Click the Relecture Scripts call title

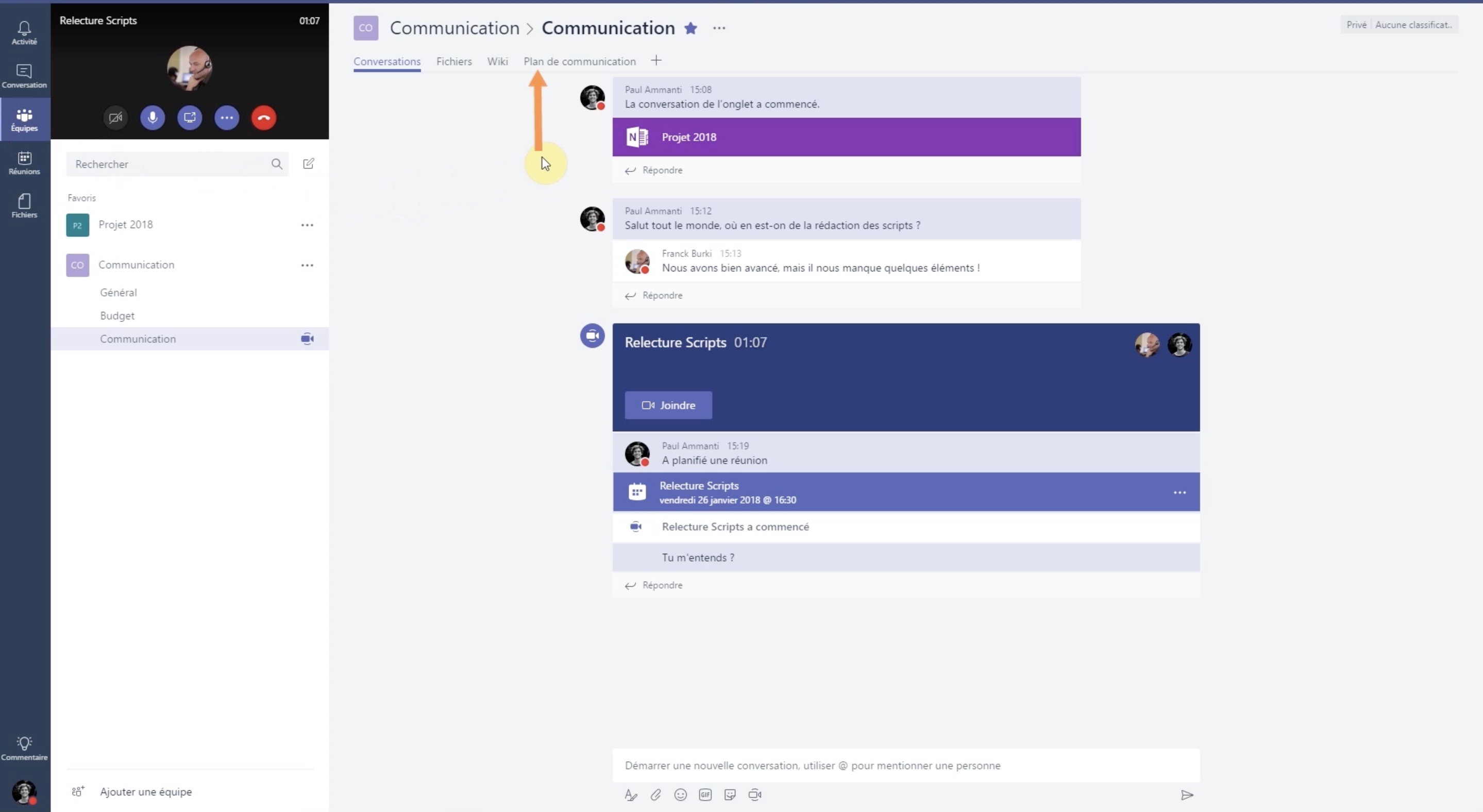[98, 20]
